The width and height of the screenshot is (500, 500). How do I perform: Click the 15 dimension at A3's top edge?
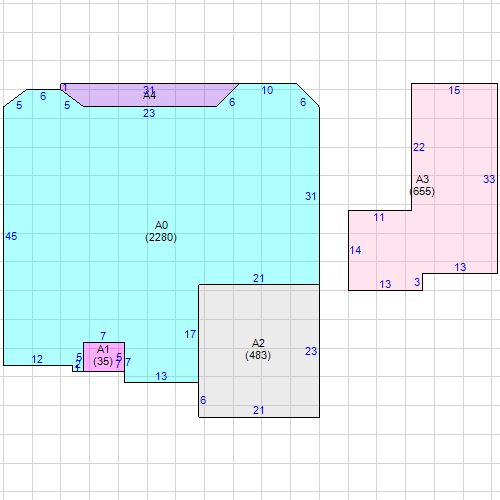coord(454,90)
